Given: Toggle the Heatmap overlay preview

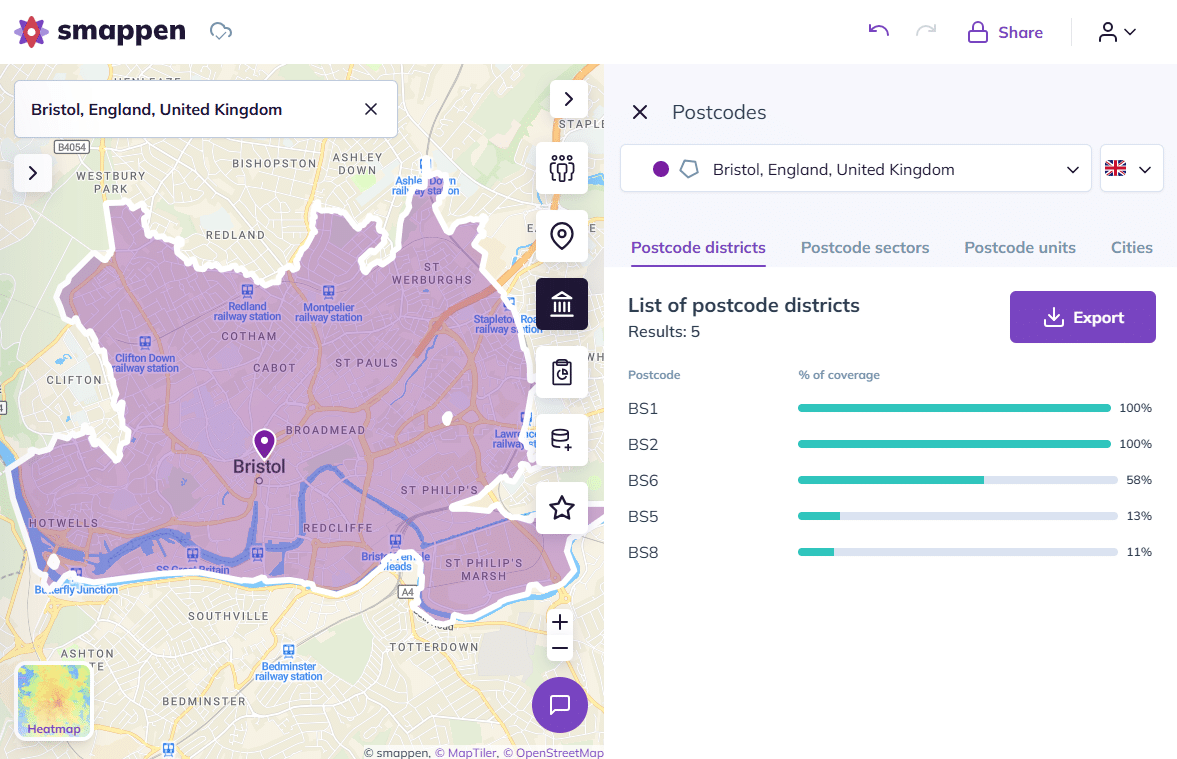Looking at the screenshot, I should (53, 700).
